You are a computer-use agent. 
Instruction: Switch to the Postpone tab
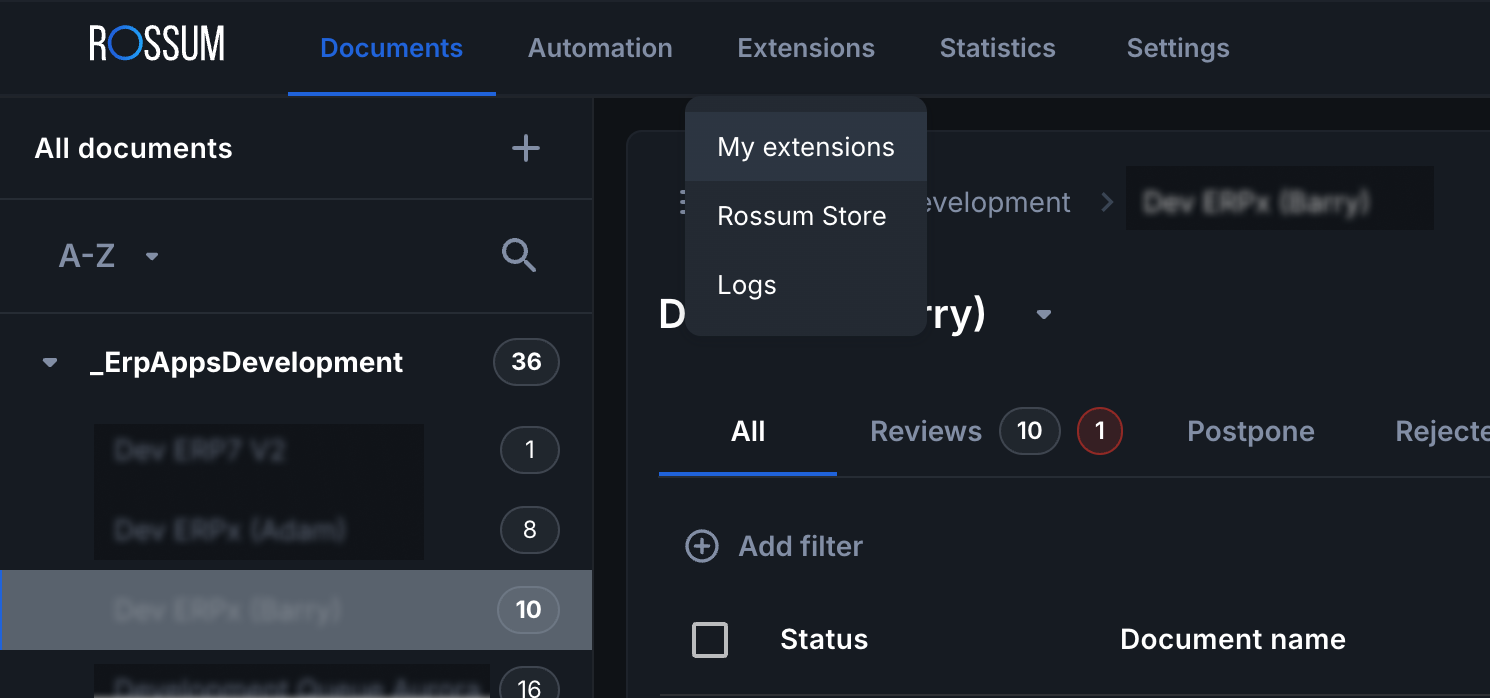pyautogui.click(x=1250, y=431)
